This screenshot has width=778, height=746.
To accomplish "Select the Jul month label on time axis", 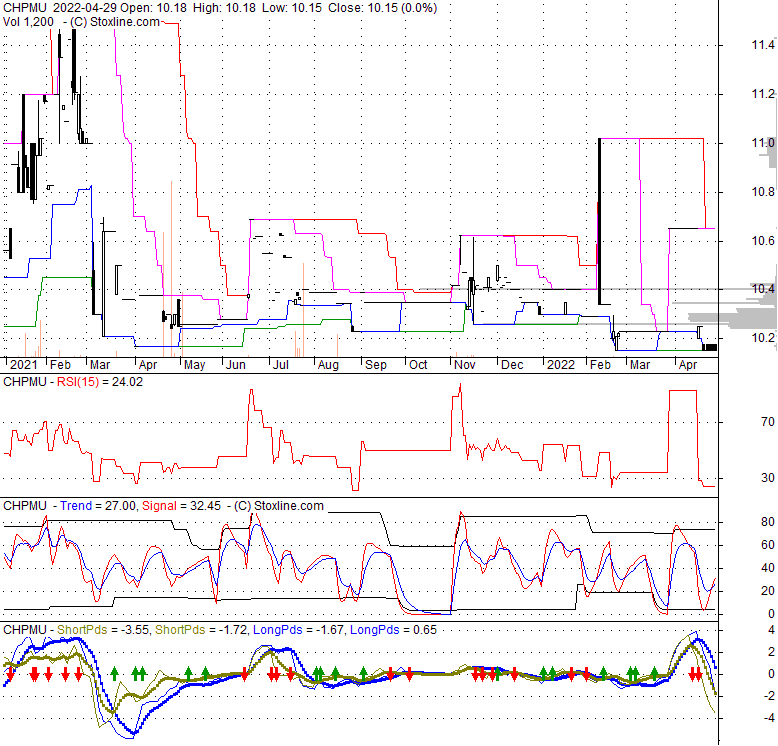I will coord(281,365).
